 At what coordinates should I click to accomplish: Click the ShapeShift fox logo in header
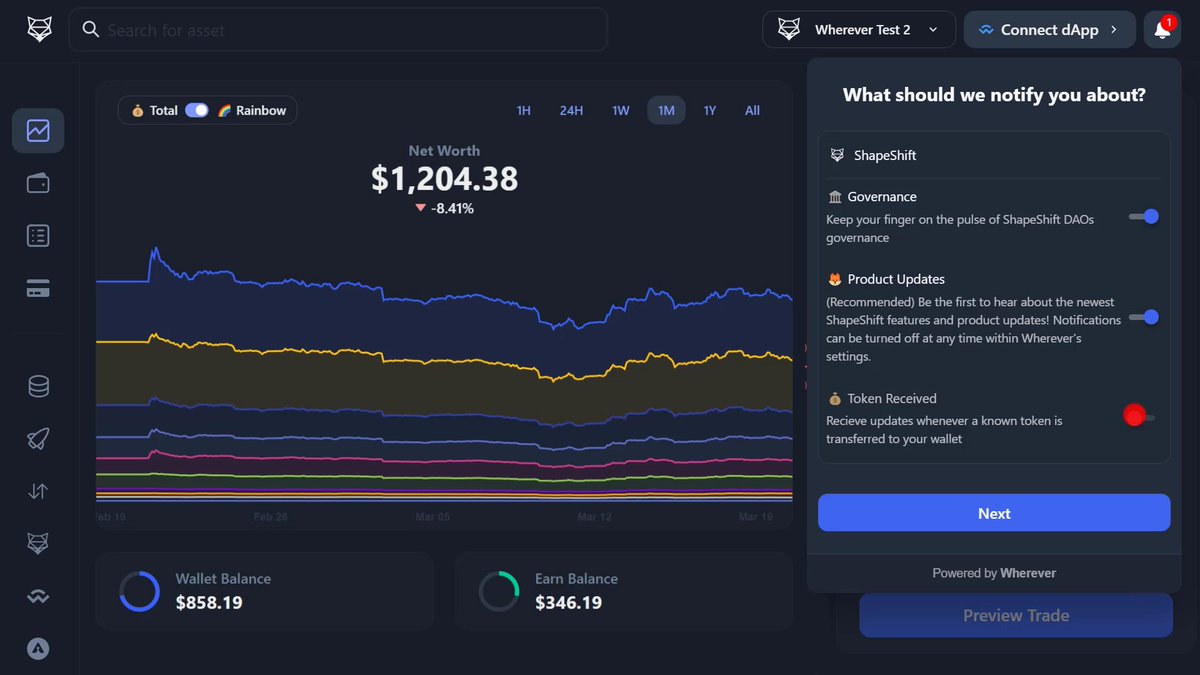[x=39, y=30]
